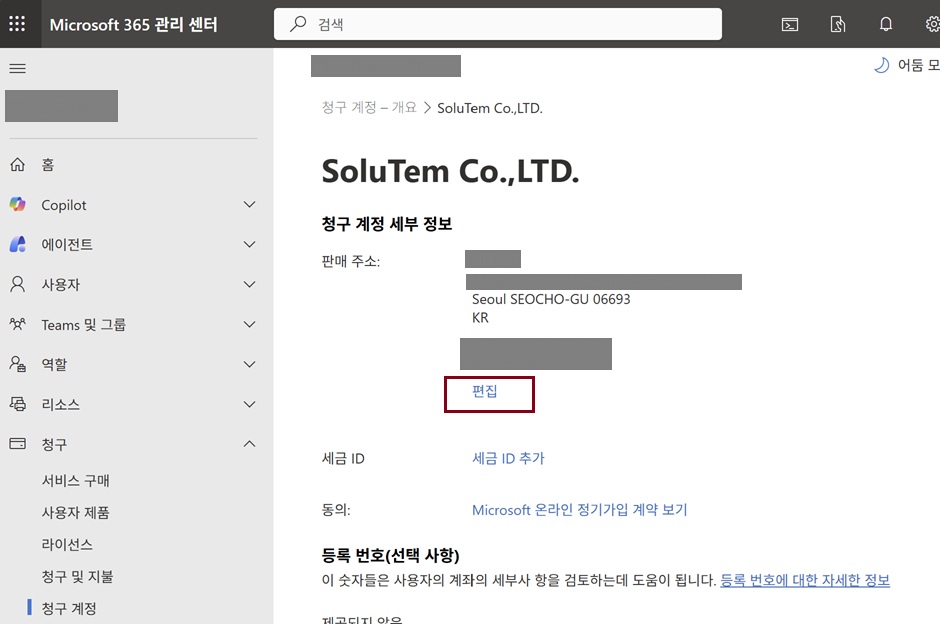
Task: Click the 'KR' country text
Action: point(480,318)
